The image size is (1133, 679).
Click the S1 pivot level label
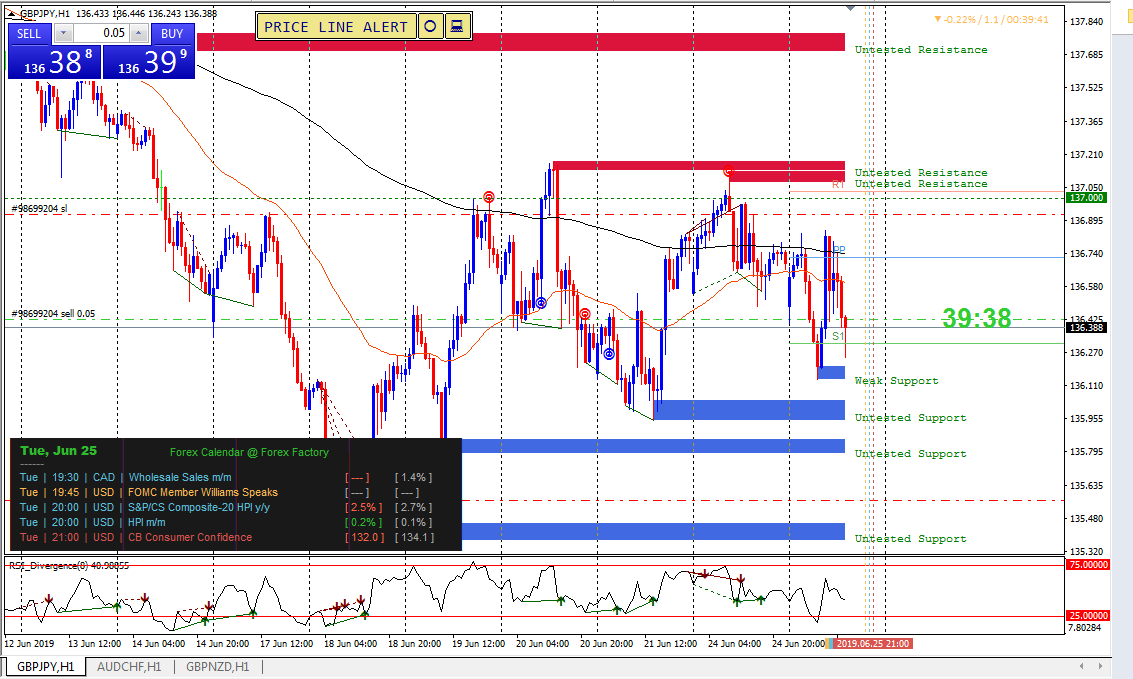[838, 336]
